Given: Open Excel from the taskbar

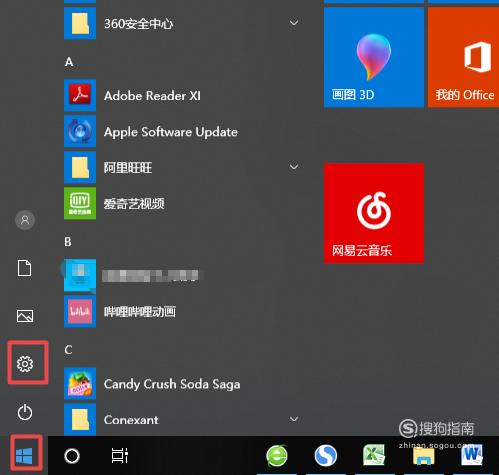Looking at the screenshot, I should click(374, 456).
